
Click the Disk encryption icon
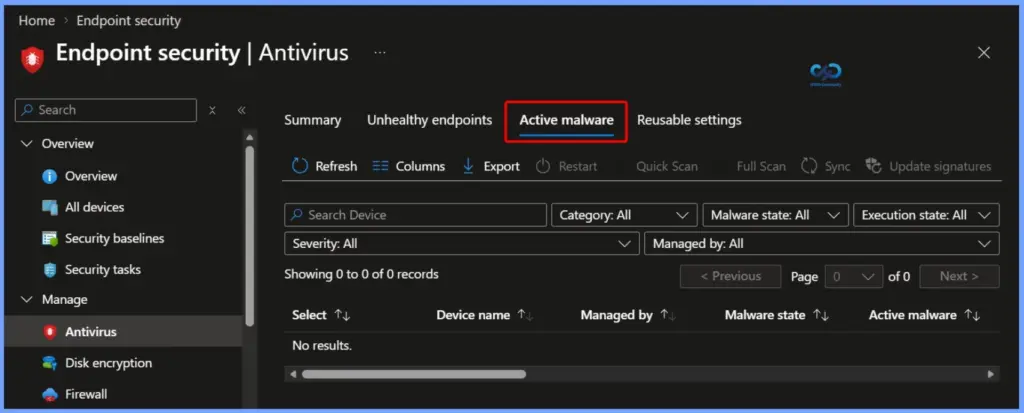[x=50, y=363]
